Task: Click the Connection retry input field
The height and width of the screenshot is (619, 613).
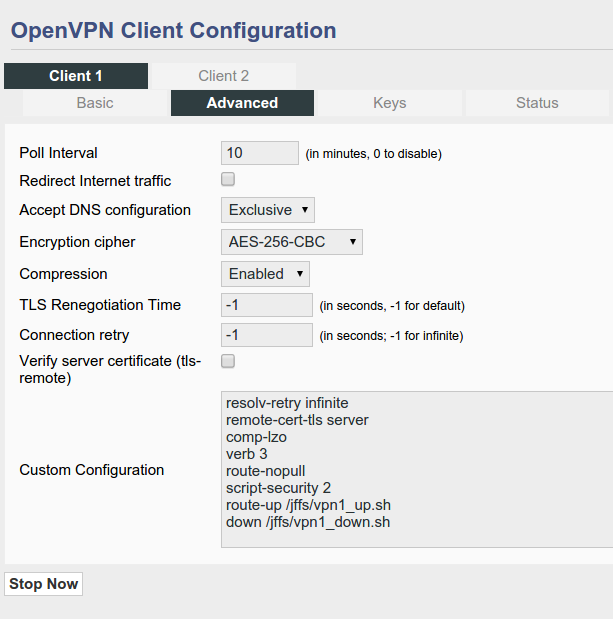Action: point(267,335)
